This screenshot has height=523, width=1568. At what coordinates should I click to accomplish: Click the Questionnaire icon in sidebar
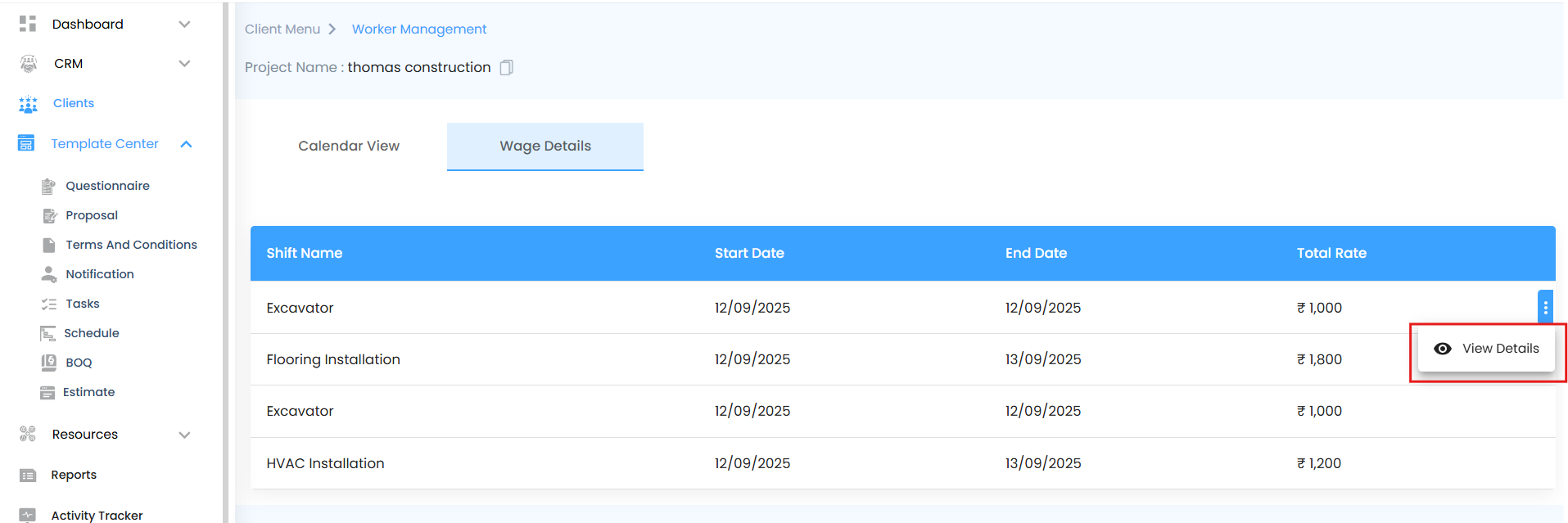click(48, 186)
